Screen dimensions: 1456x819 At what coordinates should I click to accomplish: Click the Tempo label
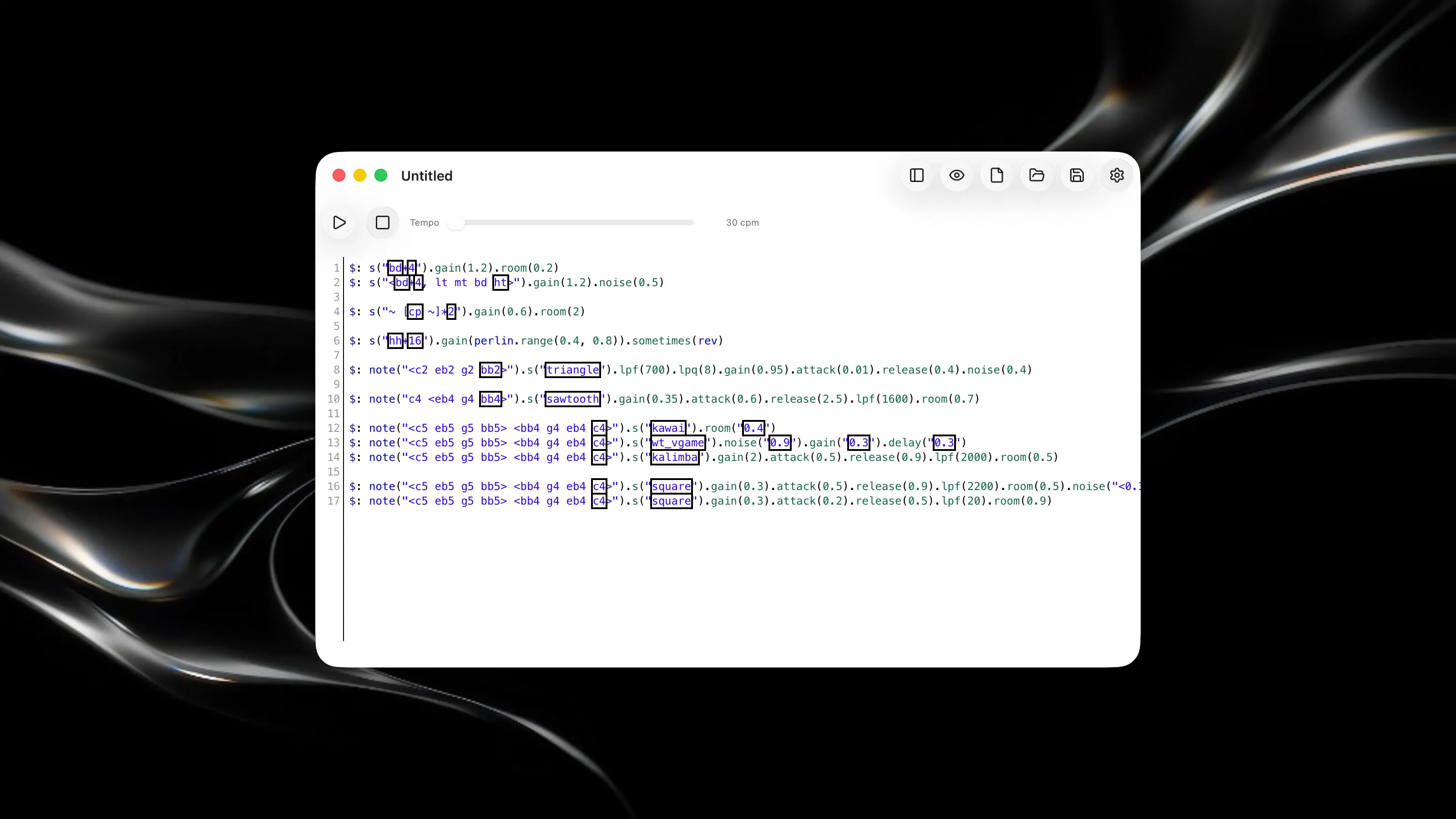pos(425,222)
